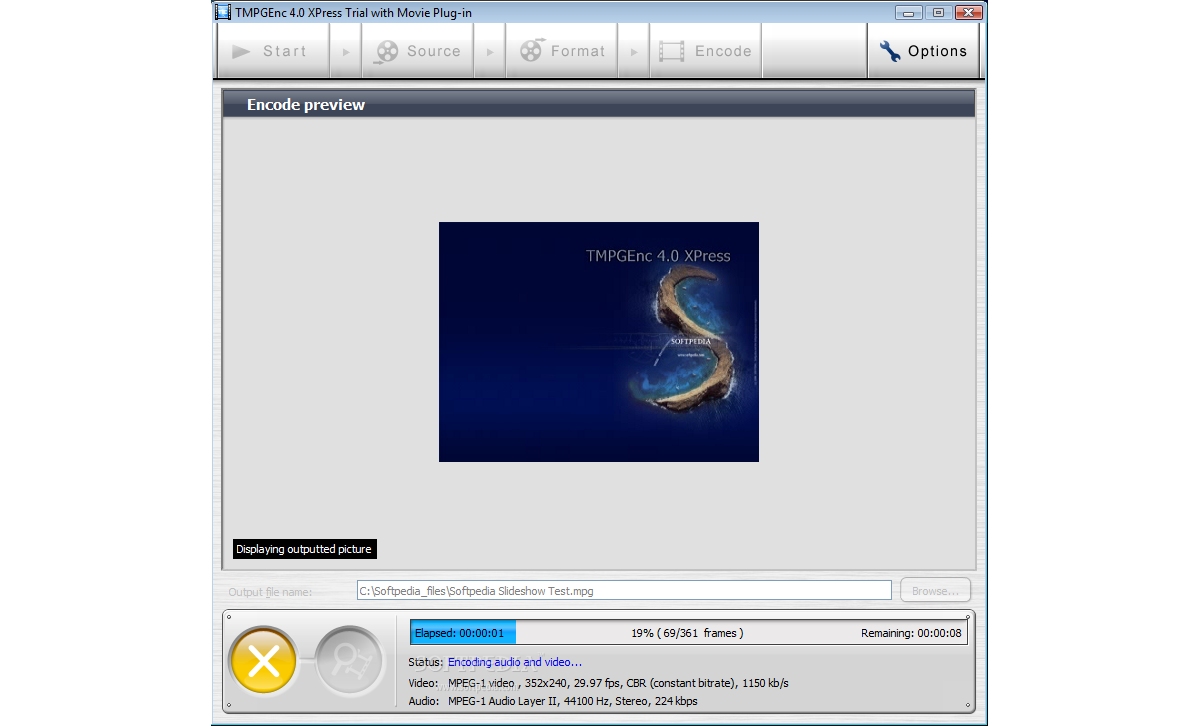Image resolution: width=1200 pixels, height=726 pixels.
Task: Open the Options menu
Action: pyautogui.click(x=923, y=51)
